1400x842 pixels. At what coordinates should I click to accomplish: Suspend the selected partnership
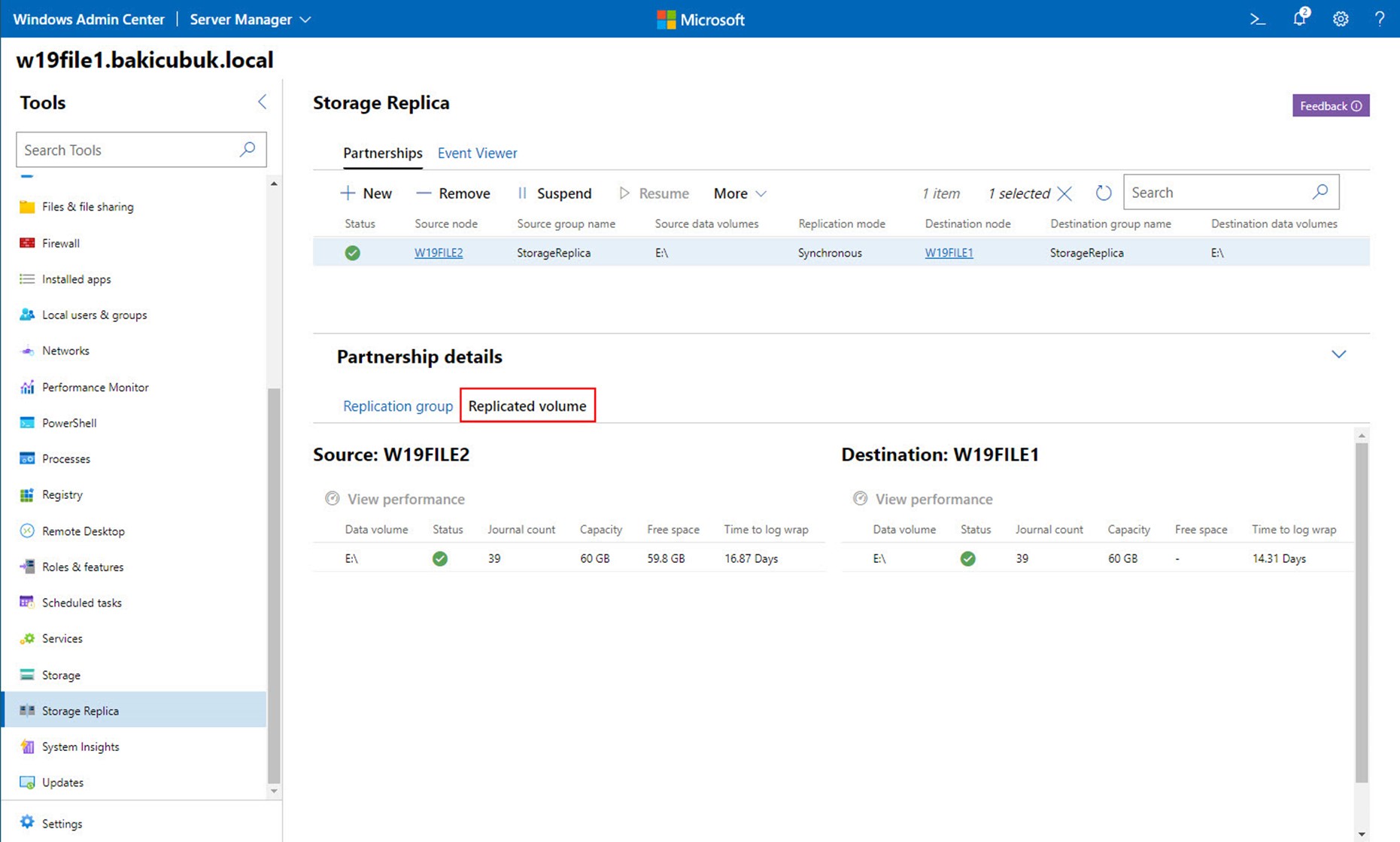click(x=554, y=193)
